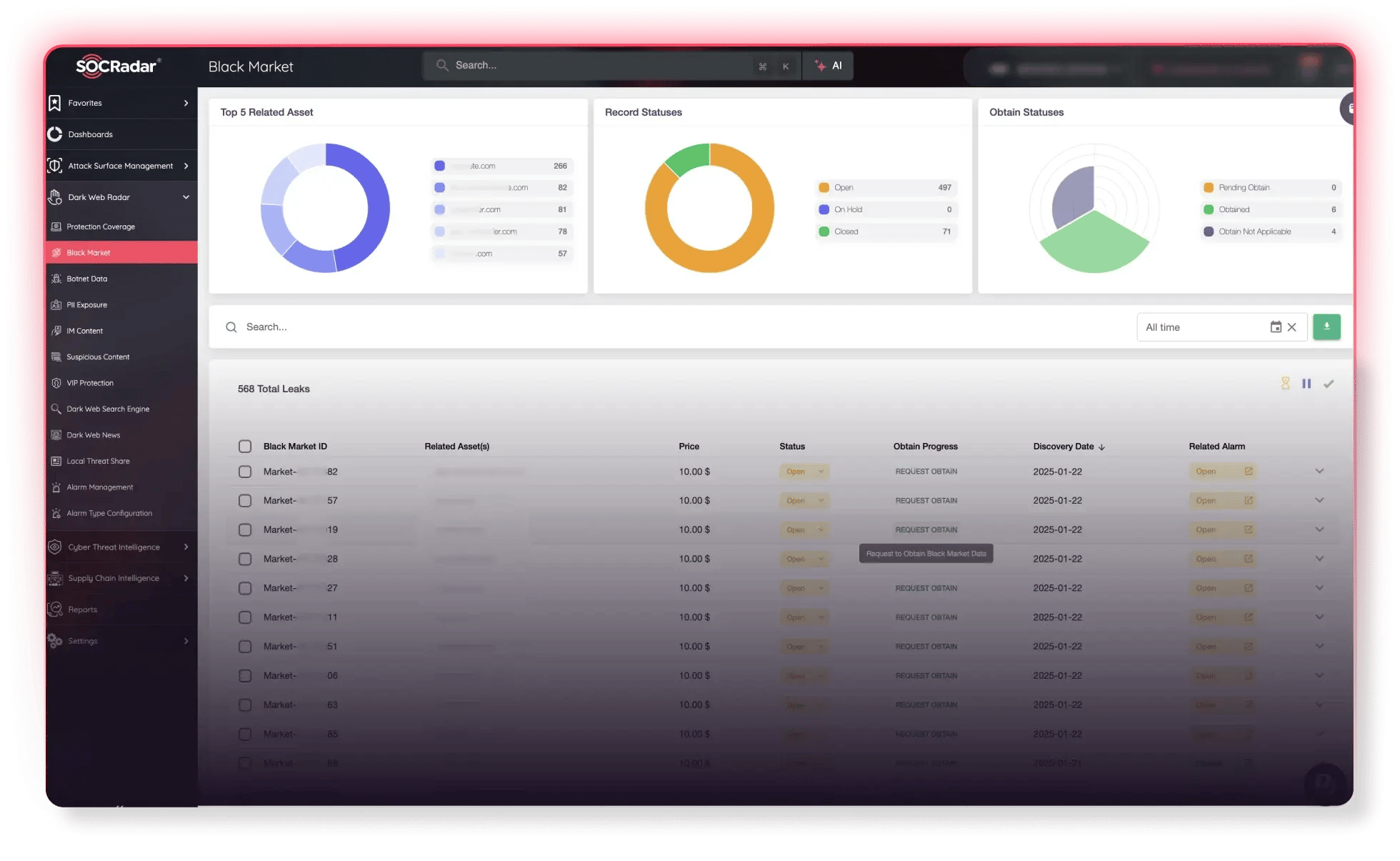Click Dark Web Search Engine magnifier icon
The height and width of the screenshot is (861, 1400).
pyautogui.click(x=56, y=409)
